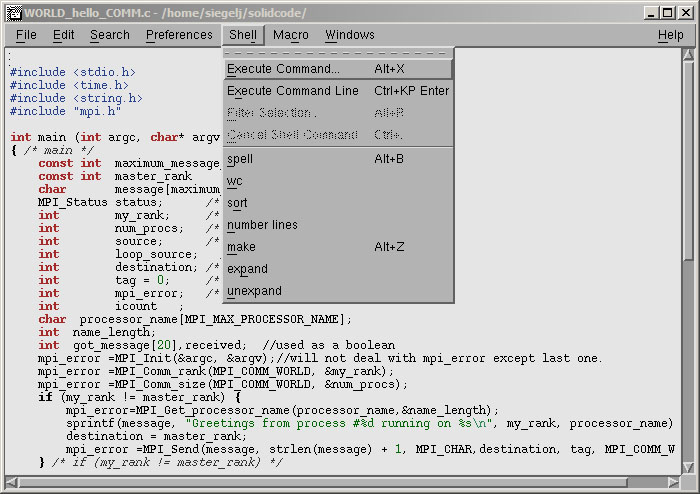This screenshot has width=700, height=494.
Task: Close the open Shell menu
Action: 243,35
